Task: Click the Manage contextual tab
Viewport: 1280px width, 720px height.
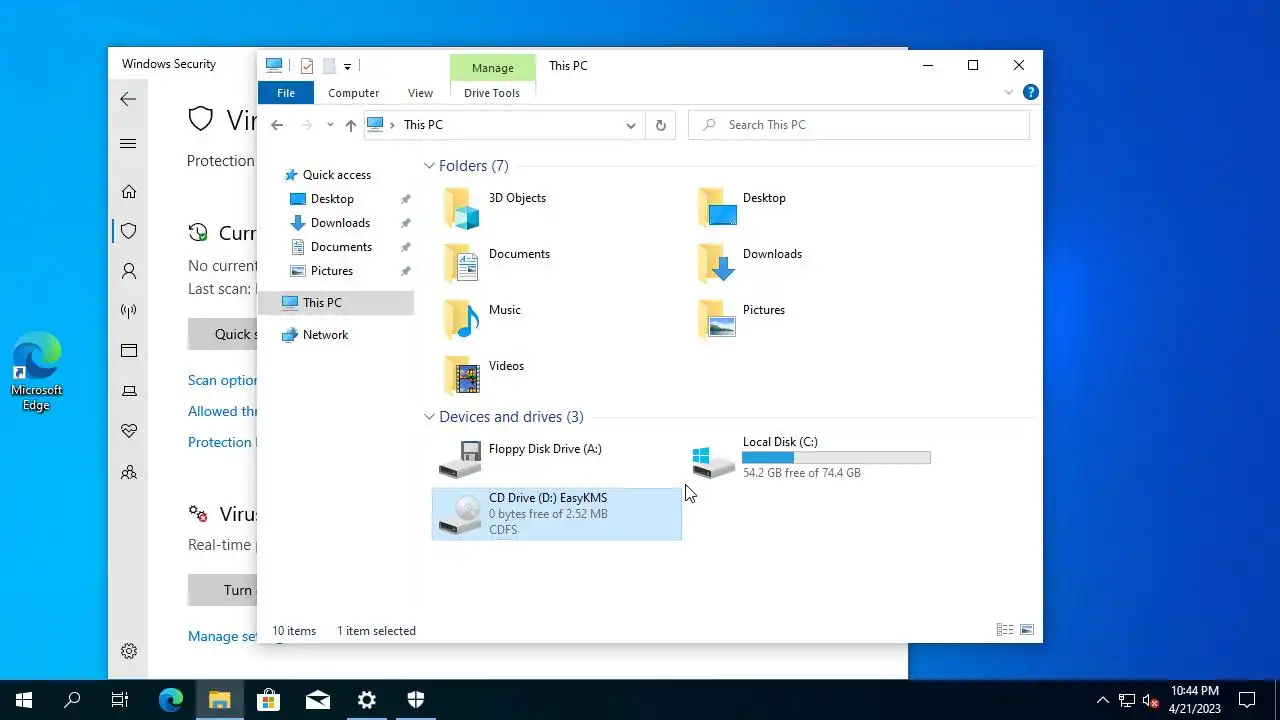Action: (493, 67)
